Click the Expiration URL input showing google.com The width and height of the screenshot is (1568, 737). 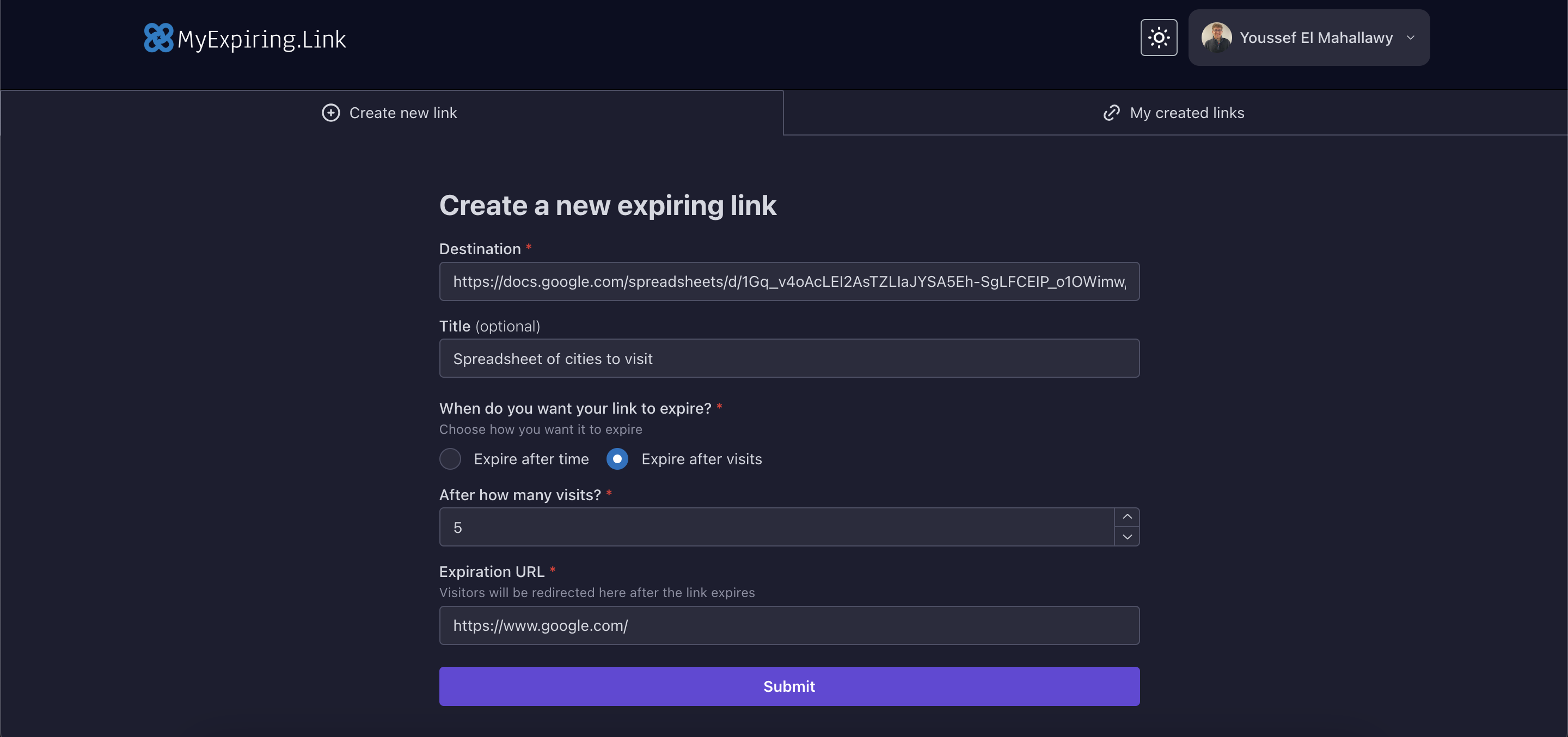(789, 625)
